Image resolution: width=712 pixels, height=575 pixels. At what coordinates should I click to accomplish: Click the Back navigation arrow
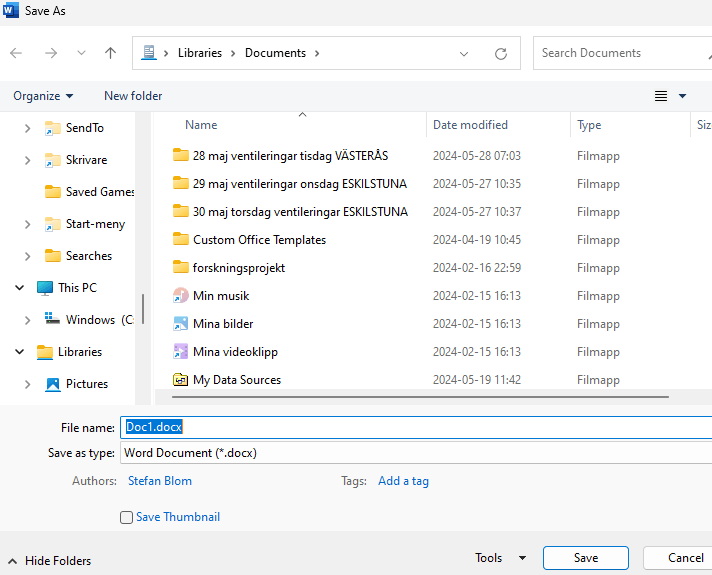click(x=16, y=53)
